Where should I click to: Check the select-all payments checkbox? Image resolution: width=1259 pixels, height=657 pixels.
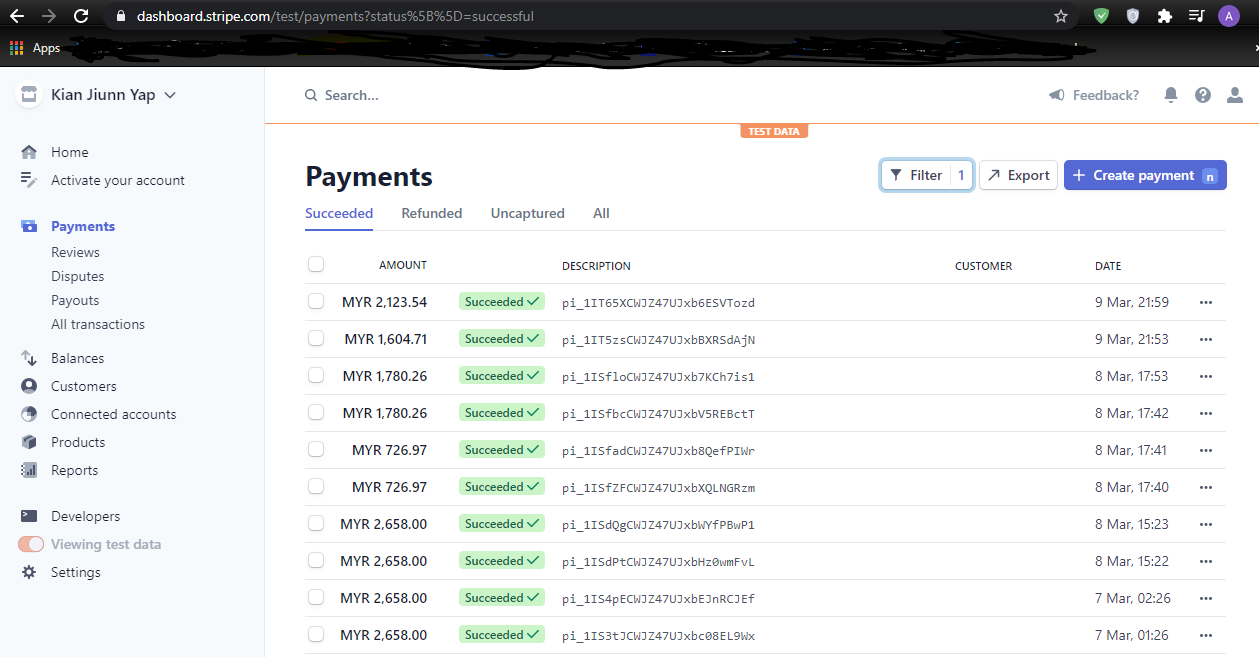coord(316,264)
